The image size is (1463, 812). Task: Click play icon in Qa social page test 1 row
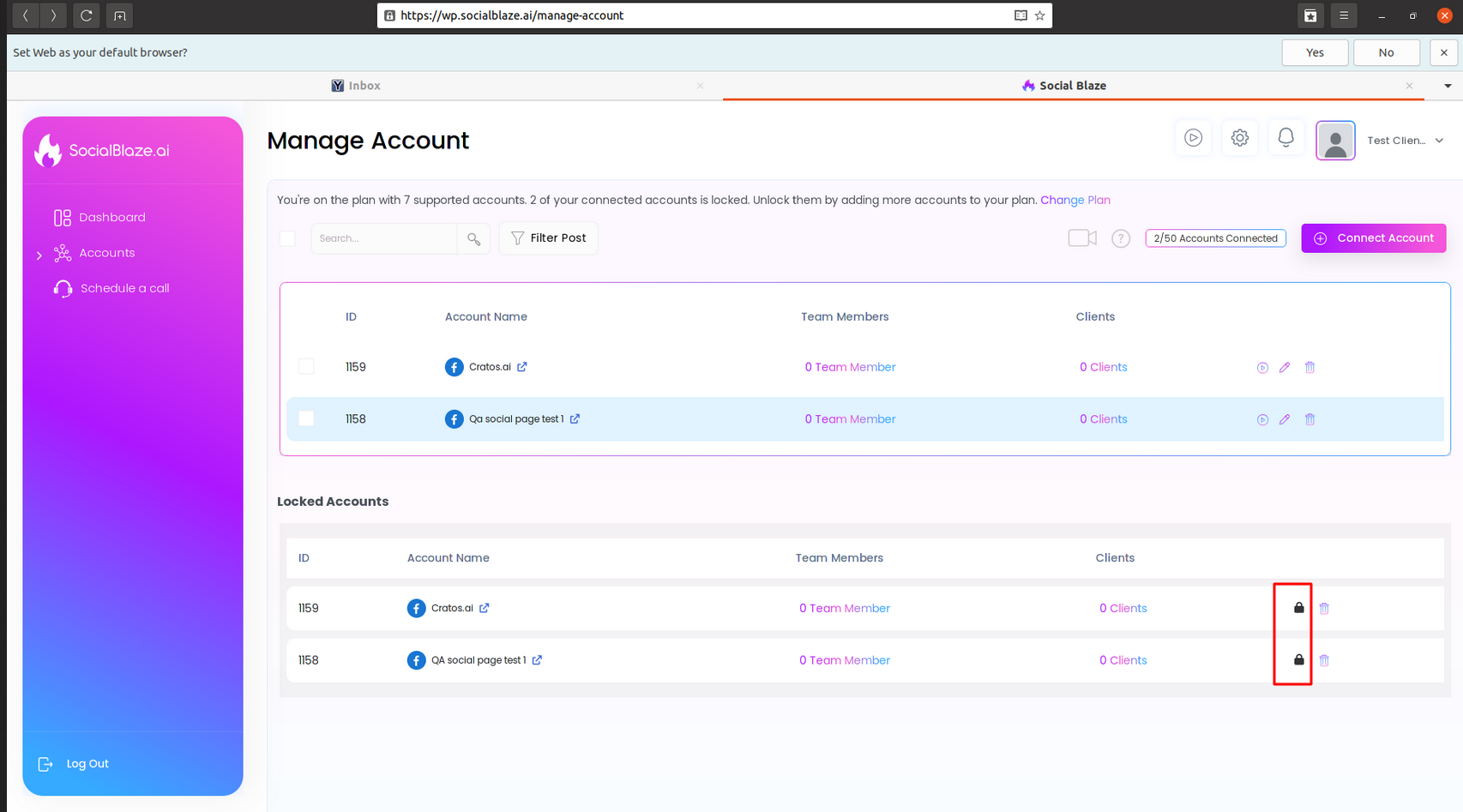point(1262,420)
